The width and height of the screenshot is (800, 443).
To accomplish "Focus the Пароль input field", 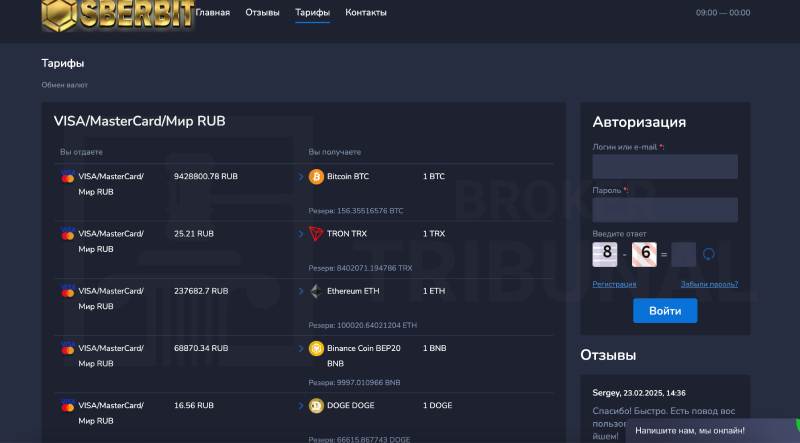I will coord(665,210).
